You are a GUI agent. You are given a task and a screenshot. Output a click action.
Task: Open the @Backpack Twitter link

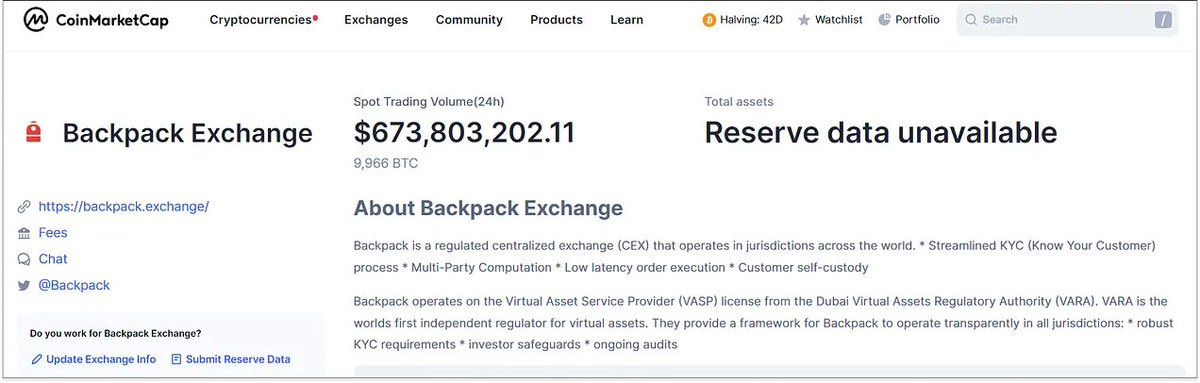pos(74,286)
